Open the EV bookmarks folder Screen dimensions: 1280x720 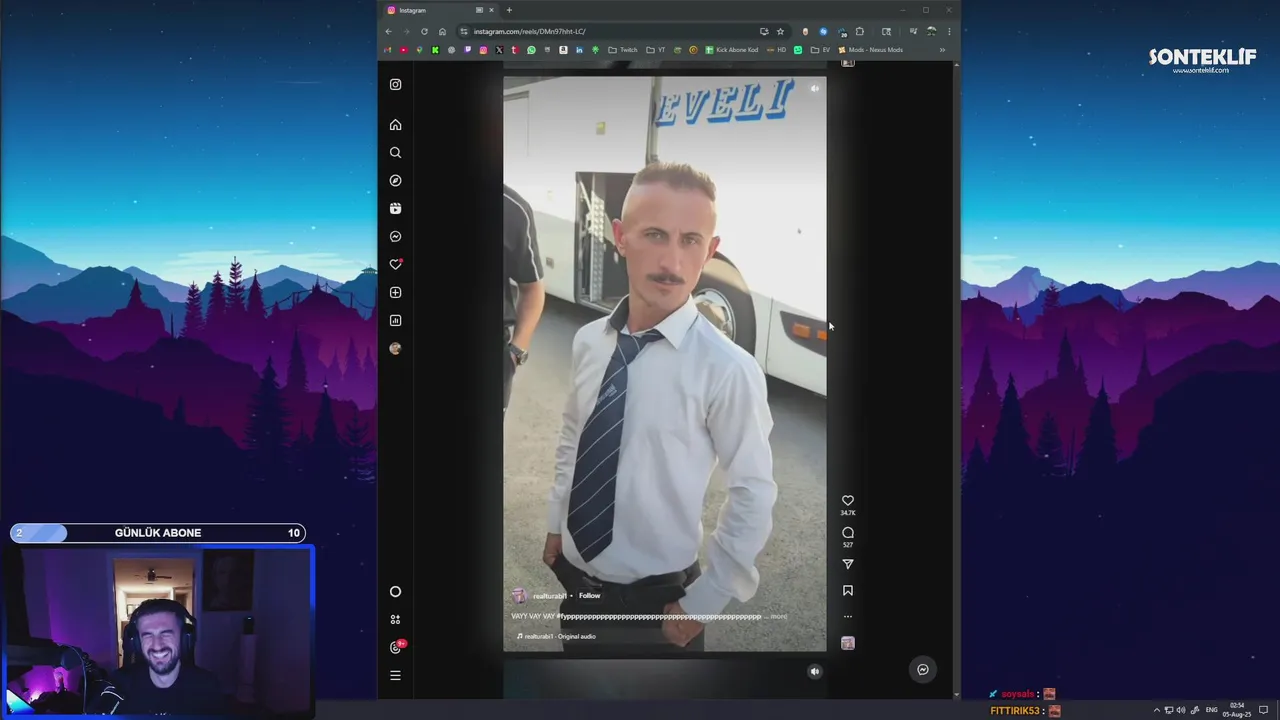pos(820,50)
